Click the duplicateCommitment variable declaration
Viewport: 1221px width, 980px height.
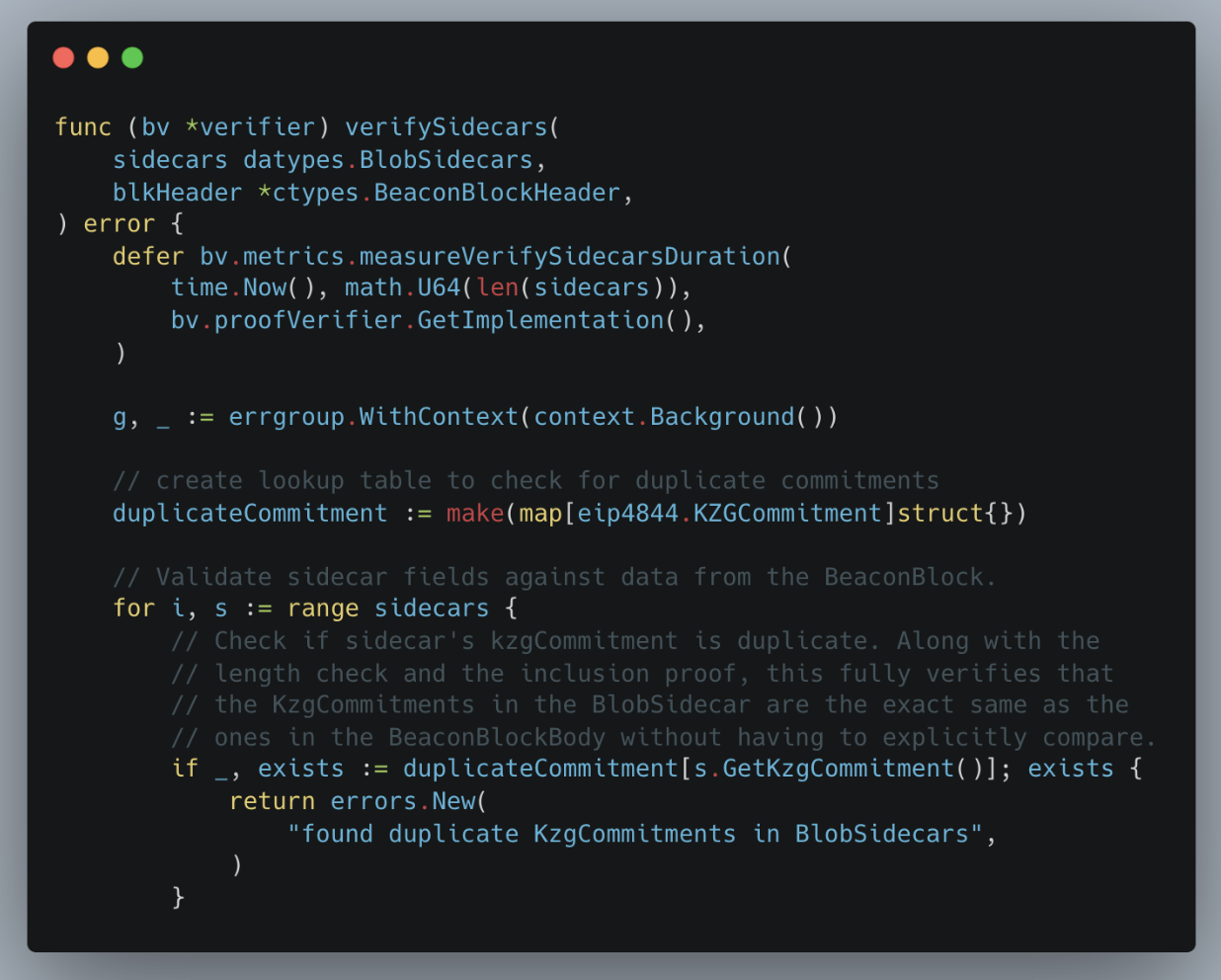pyautogui.click(x=247, y=513)
